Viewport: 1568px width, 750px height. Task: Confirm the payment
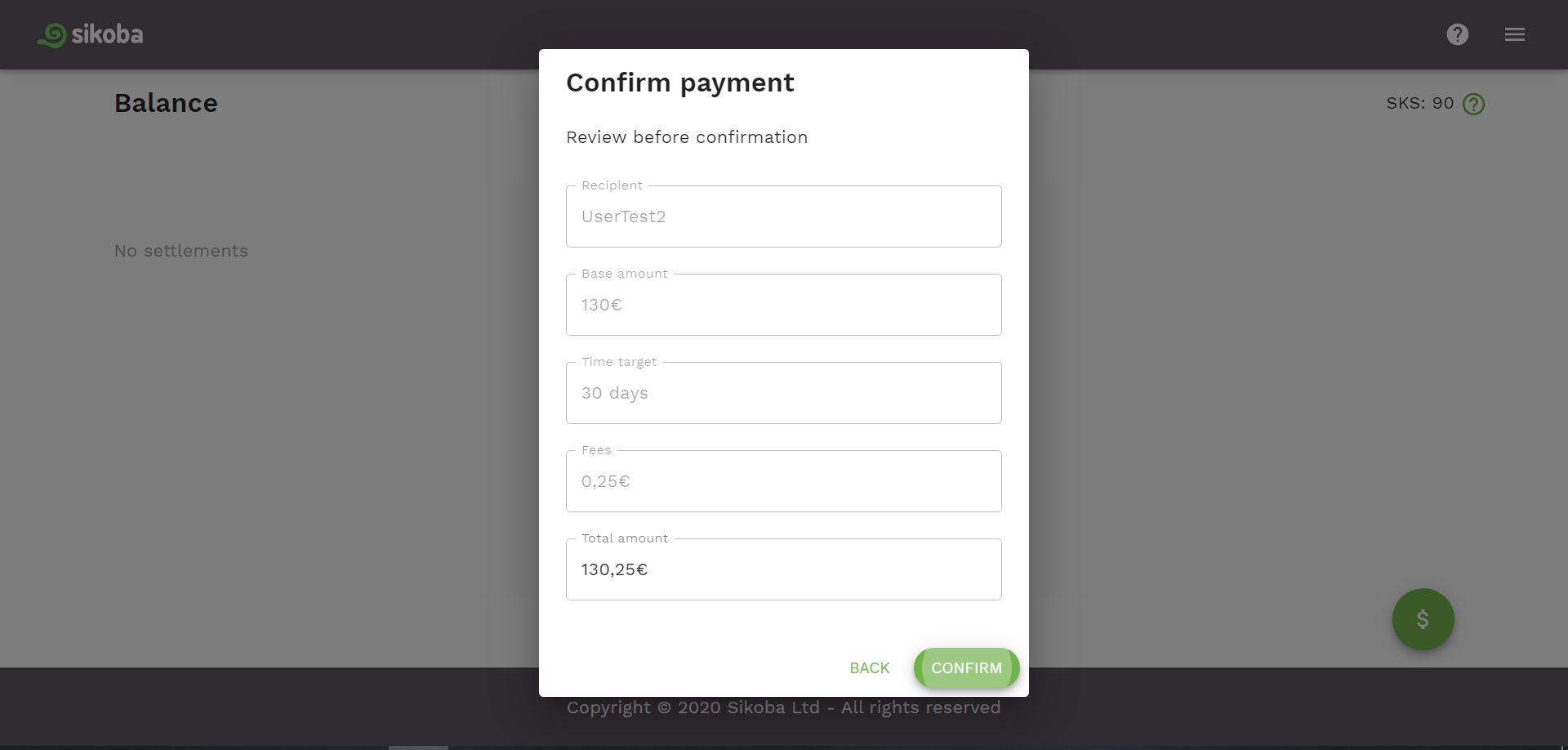click(967, 668)
